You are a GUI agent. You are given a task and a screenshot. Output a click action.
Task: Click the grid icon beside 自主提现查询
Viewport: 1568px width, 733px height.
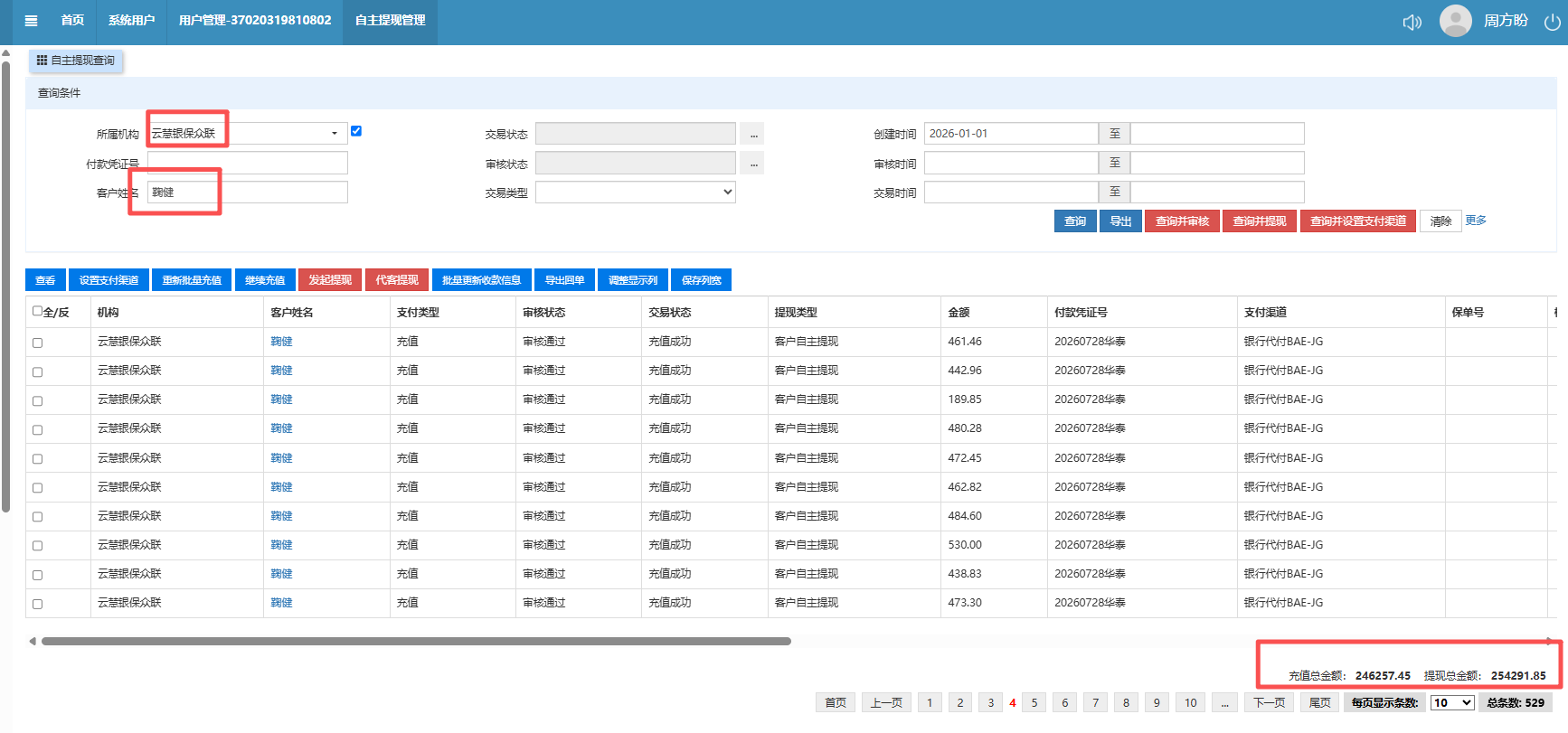pyautogui.click(x=42, y=61)
